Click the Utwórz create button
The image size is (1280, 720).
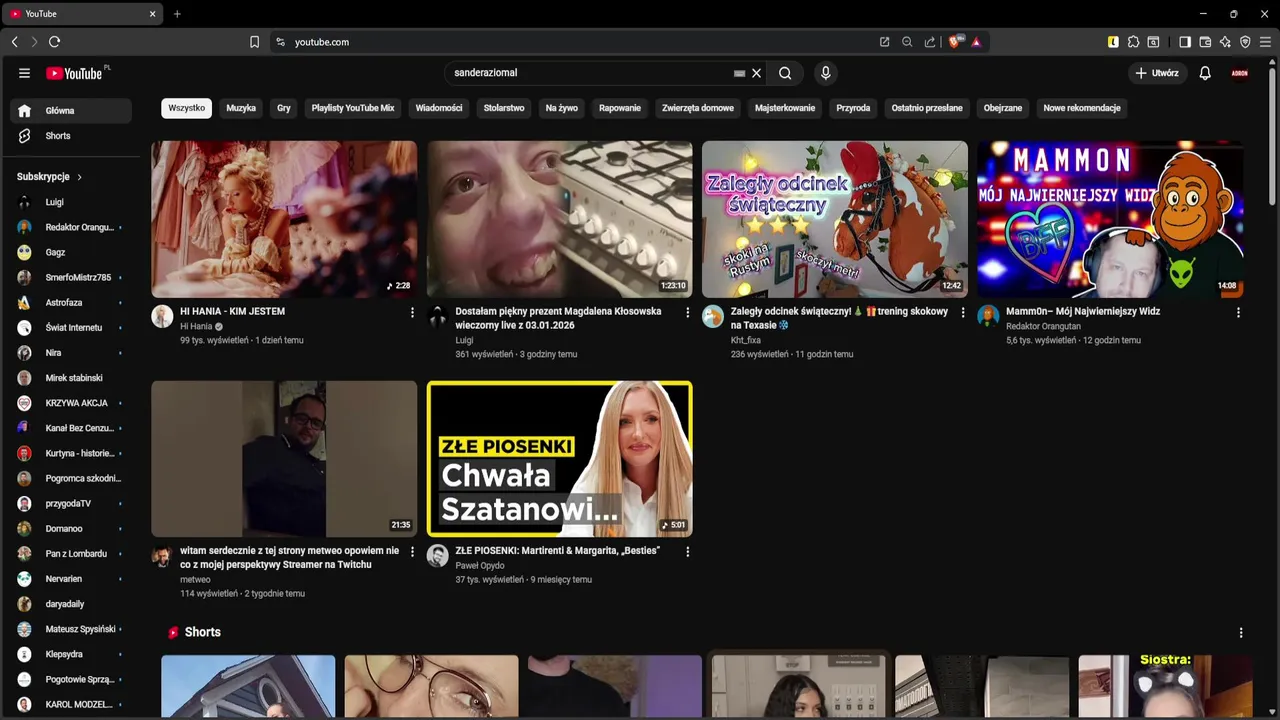[x=1157, y=73]
